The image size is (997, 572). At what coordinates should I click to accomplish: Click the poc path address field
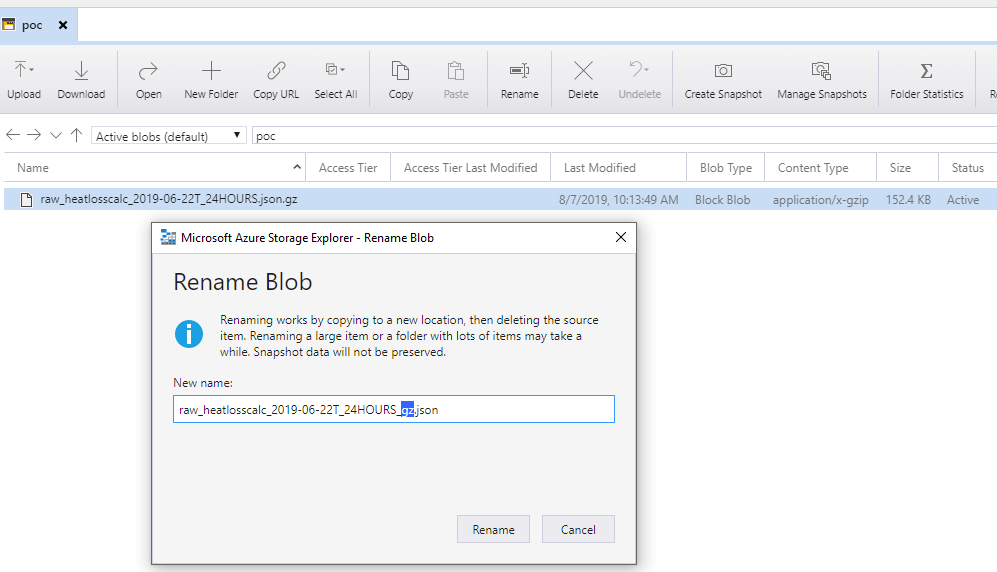624,136
